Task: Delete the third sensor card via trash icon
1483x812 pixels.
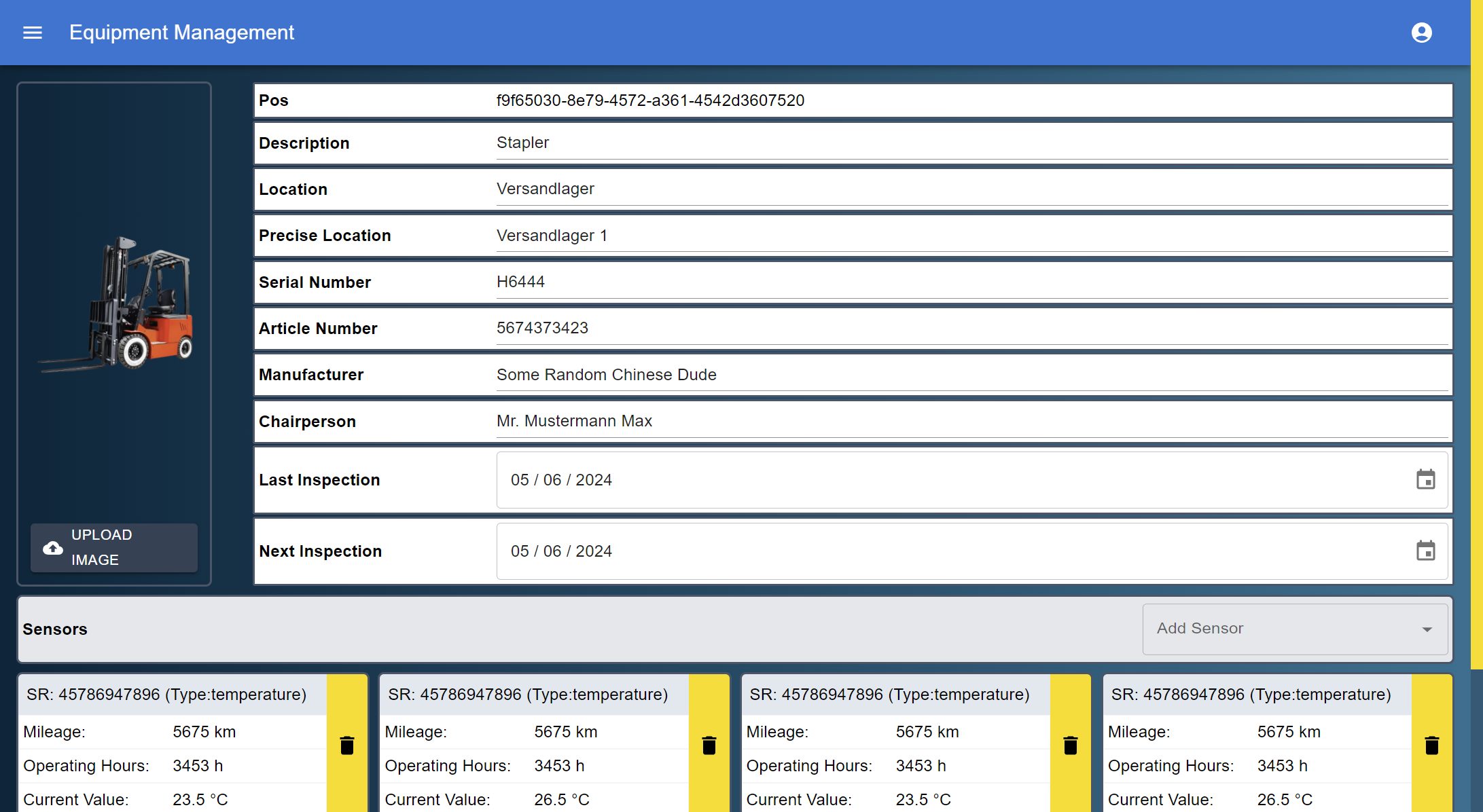Action: point(1070,745)
